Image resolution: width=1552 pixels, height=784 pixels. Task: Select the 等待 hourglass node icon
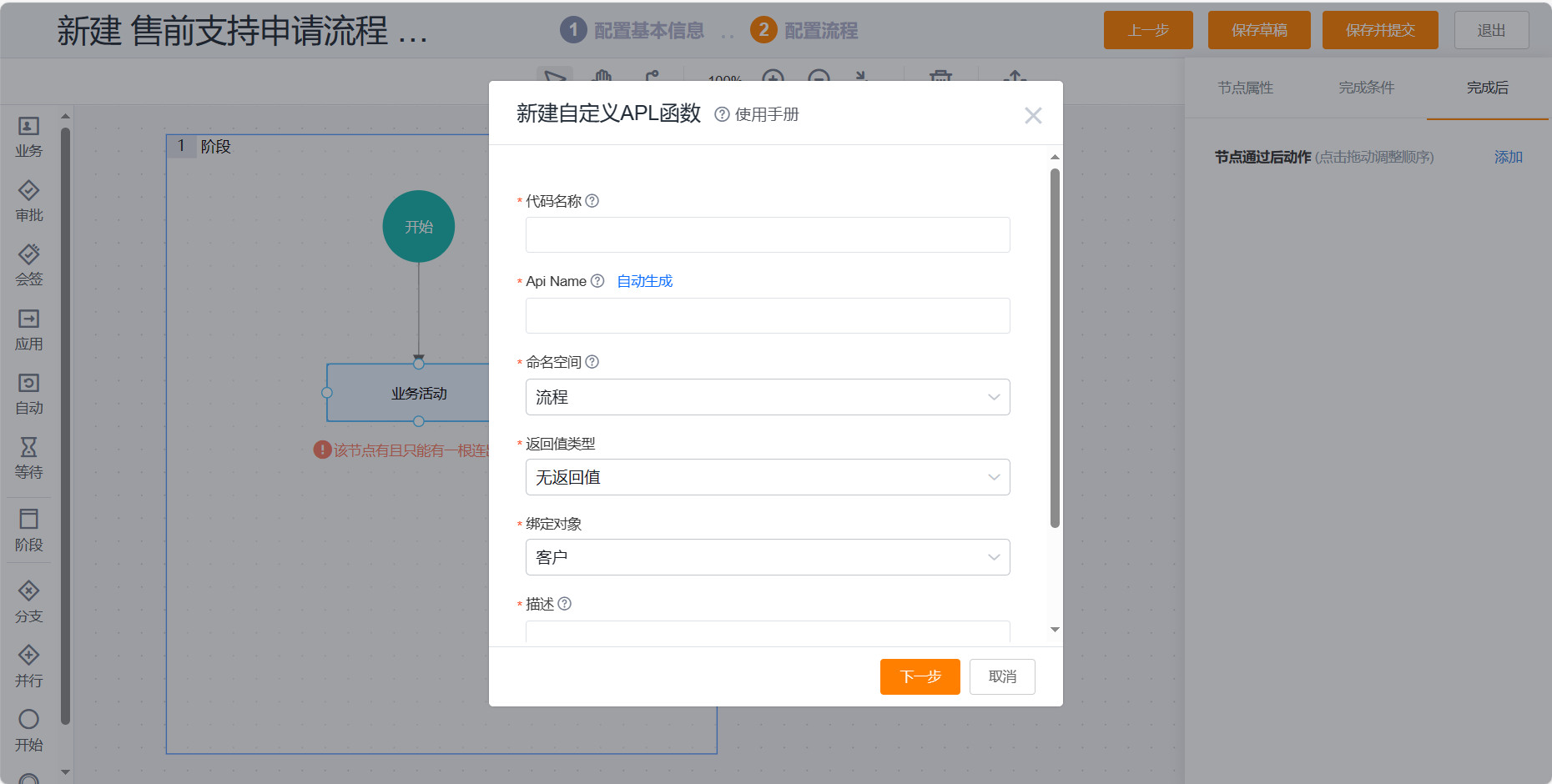(28, 447)
